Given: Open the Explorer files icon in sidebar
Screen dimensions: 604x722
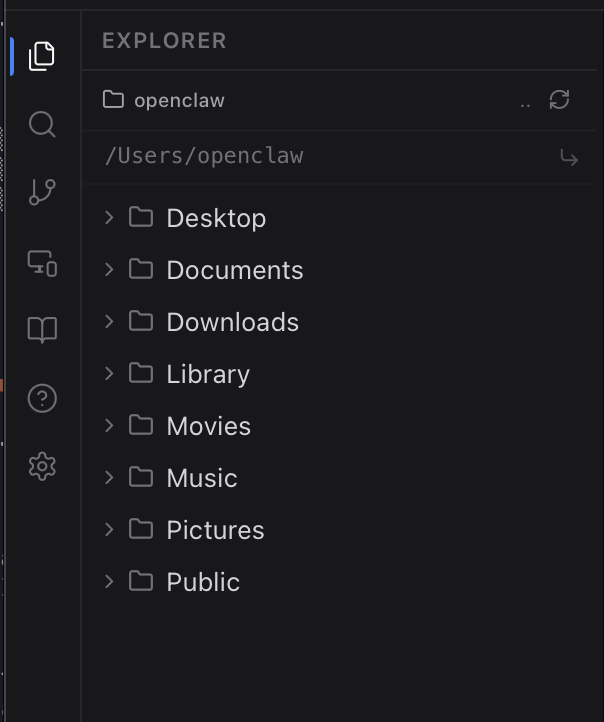Looking at the screenshot, I should click(42, 56).
